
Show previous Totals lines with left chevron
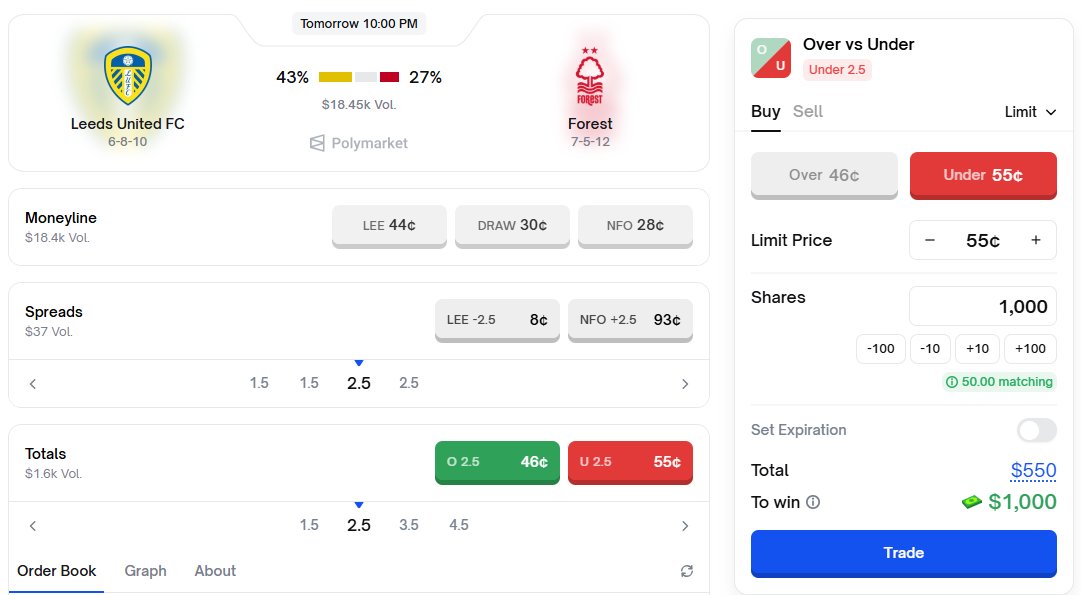(32, 526)
